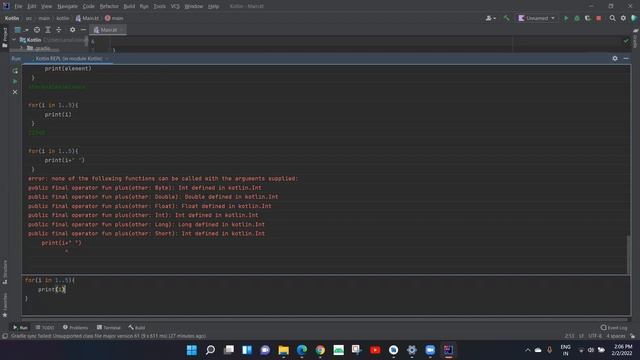Click IntelliJ IDEA taskbar icon
Screen dimensions: 640x360
(x=448, y=350)
